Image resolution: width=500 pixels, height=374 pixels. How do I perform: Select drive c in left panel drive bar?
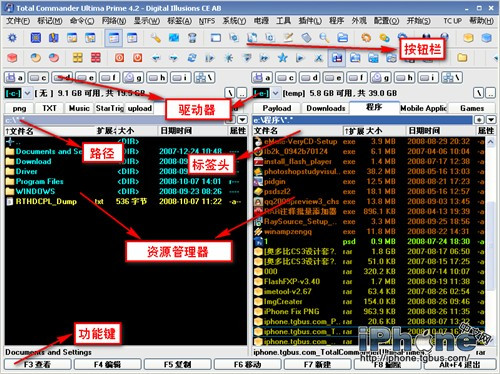pyautogui.click(x=38, y=78)
